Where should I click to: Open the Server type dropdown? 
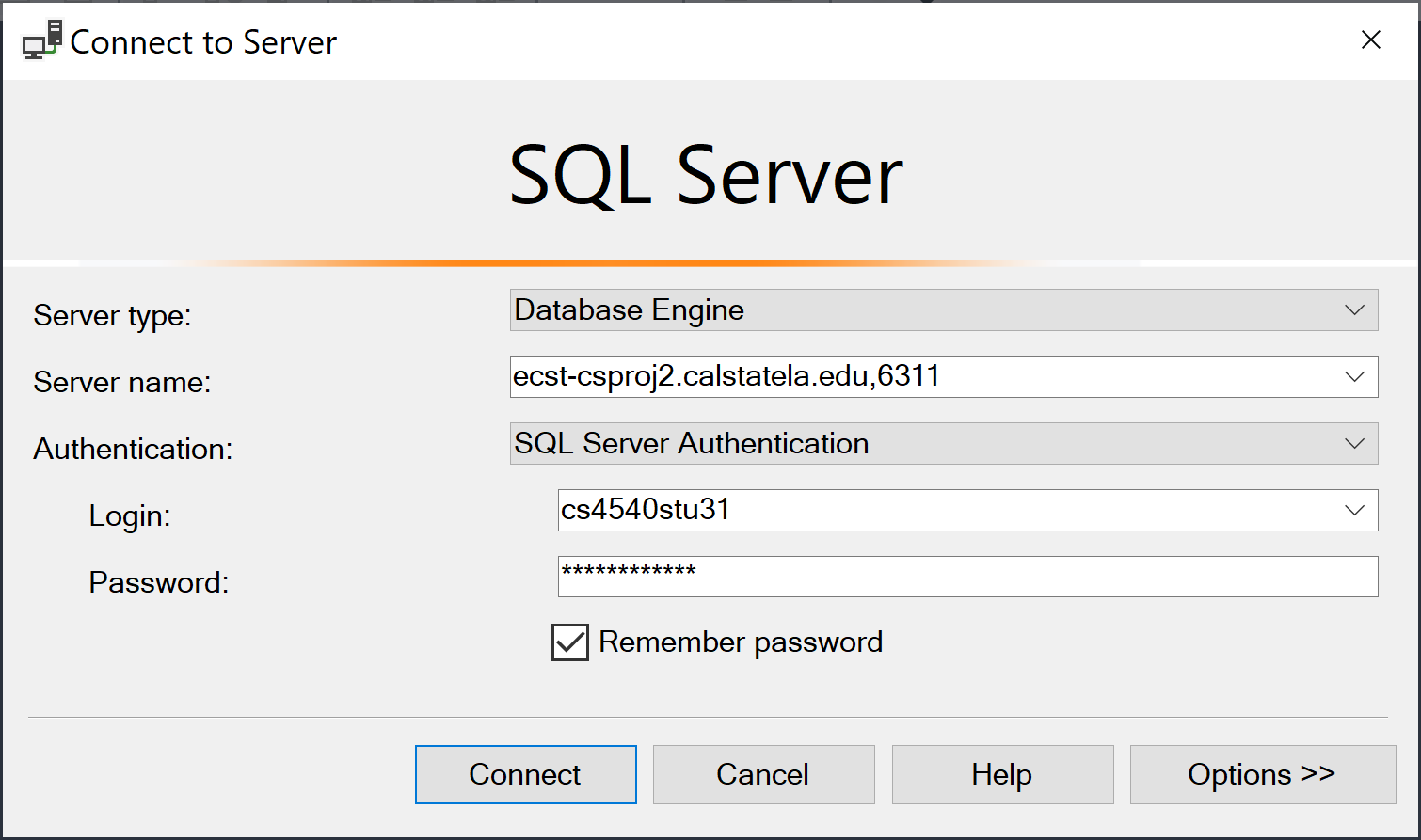(943, 310)
